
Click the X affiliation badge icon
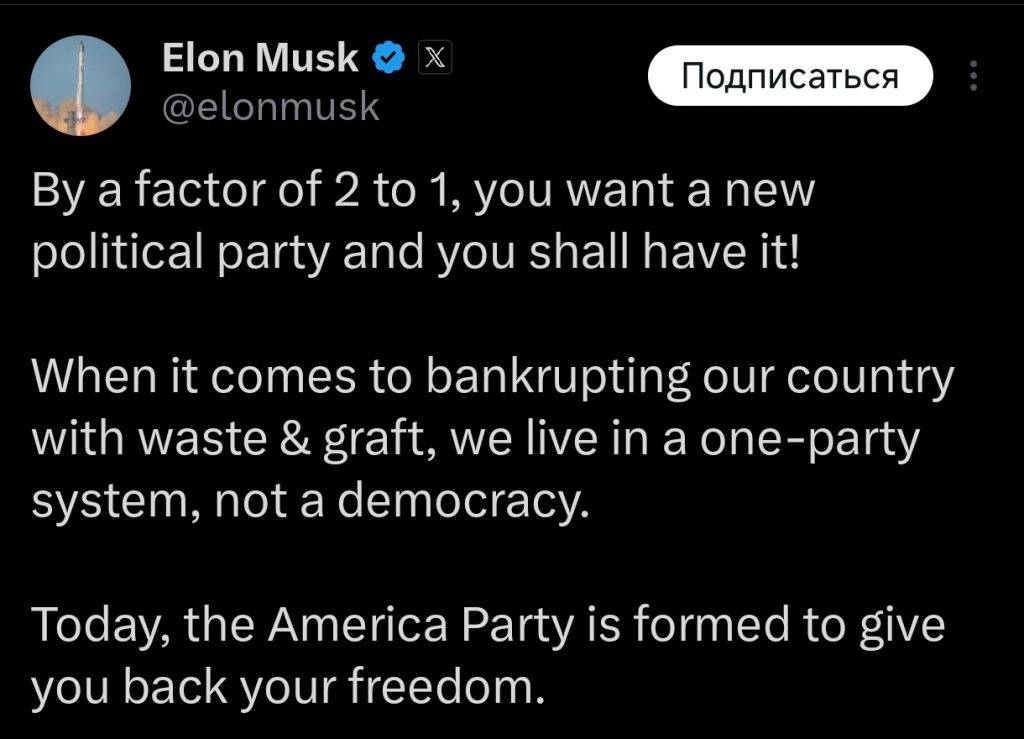coord(435,58)
